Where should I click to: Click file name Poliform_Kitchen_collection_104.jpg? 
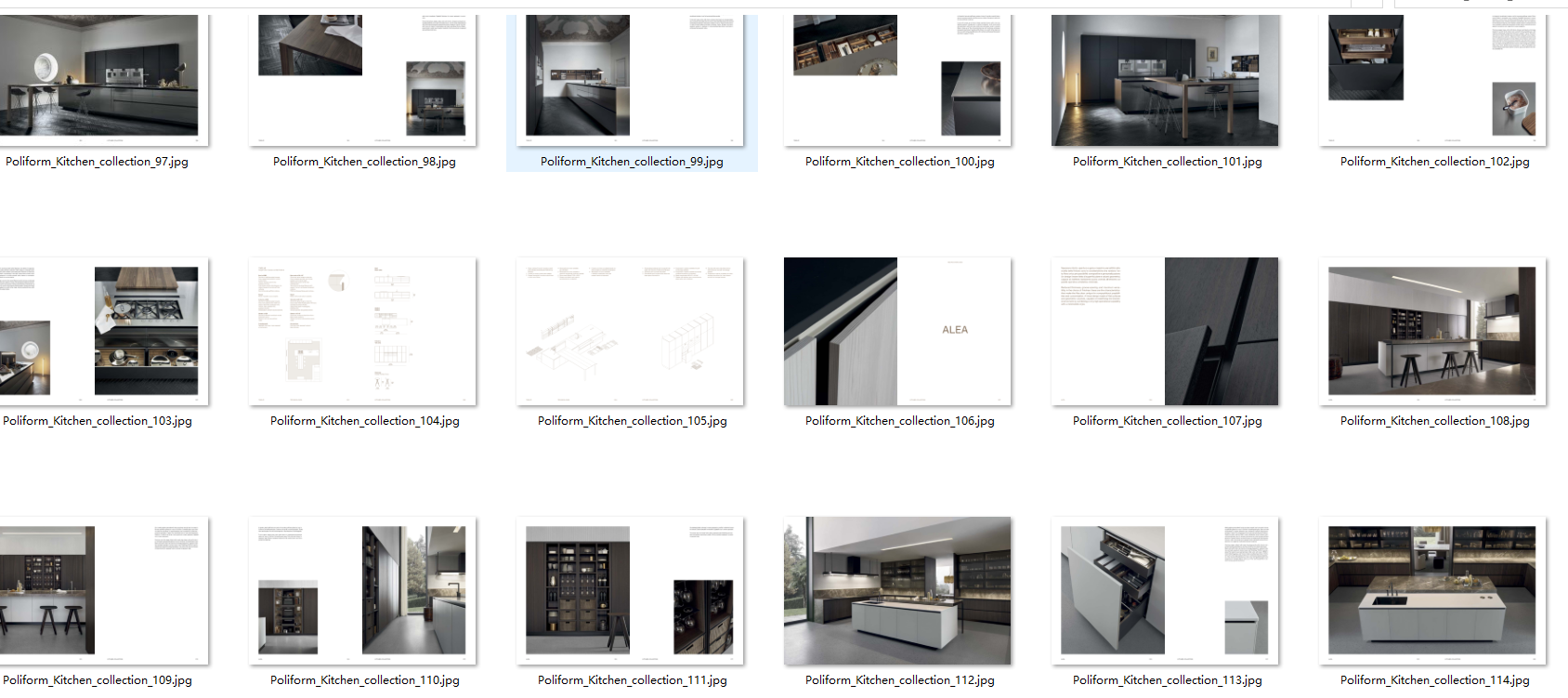[365, 421]
